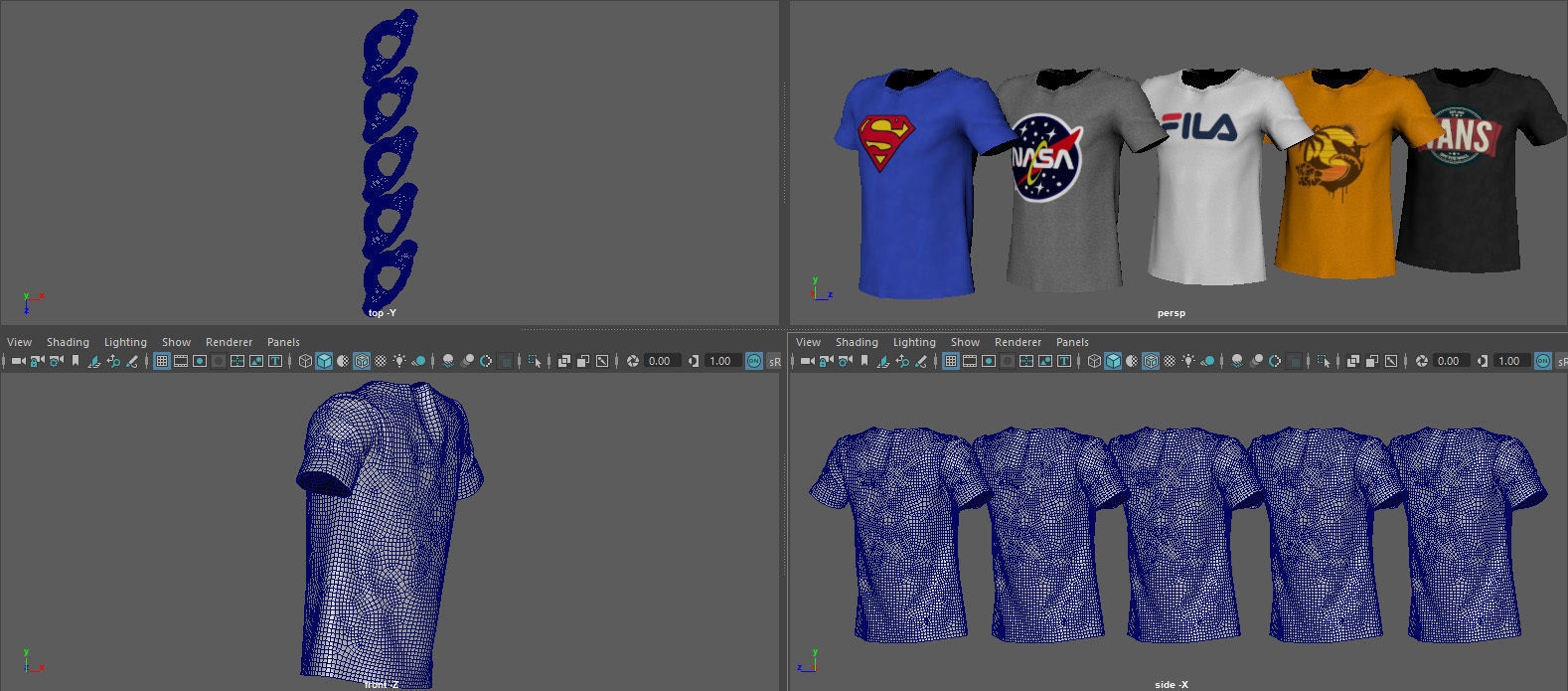This screenshot has height=691, width=1568.
Task: Click Select Camera icon in side -X panel
Action: tap(807, 361)
